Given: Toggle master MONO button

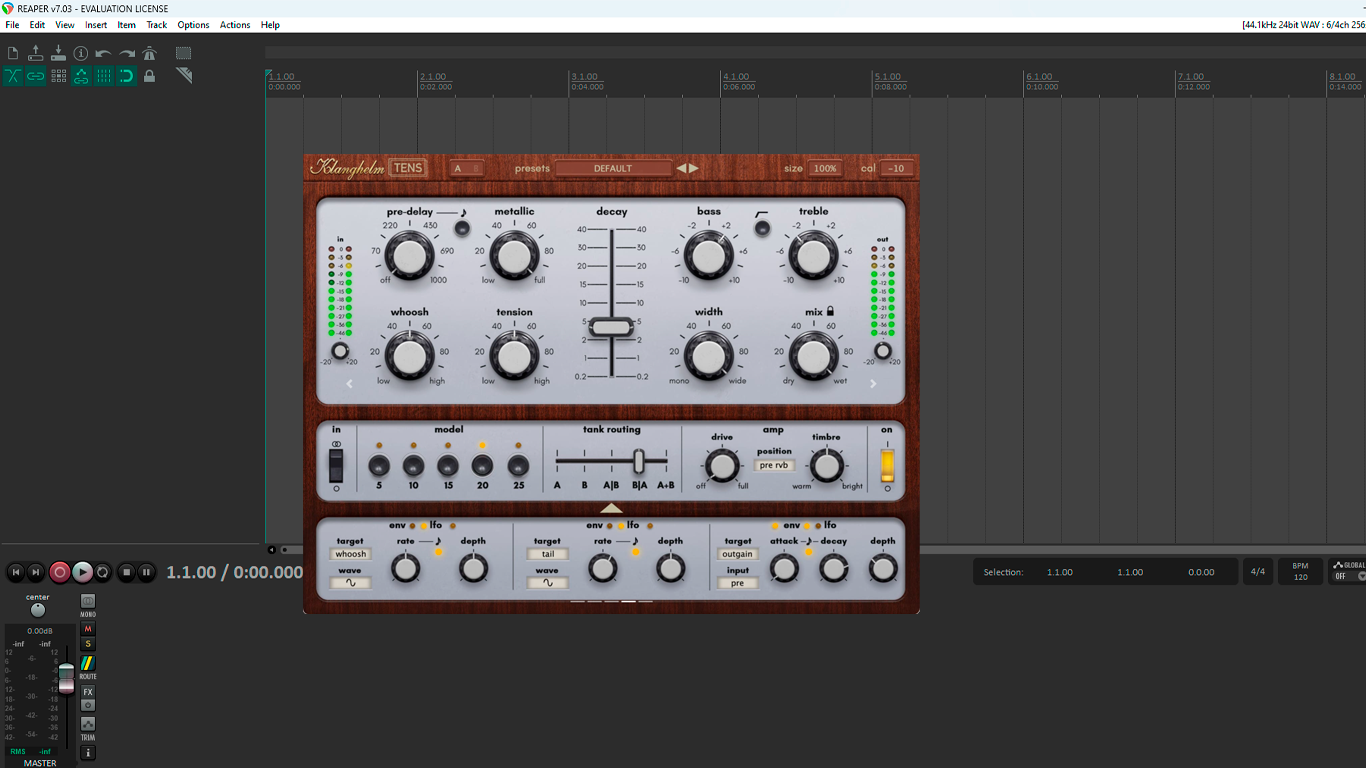Looking at the screenshot, I should 88,602.
